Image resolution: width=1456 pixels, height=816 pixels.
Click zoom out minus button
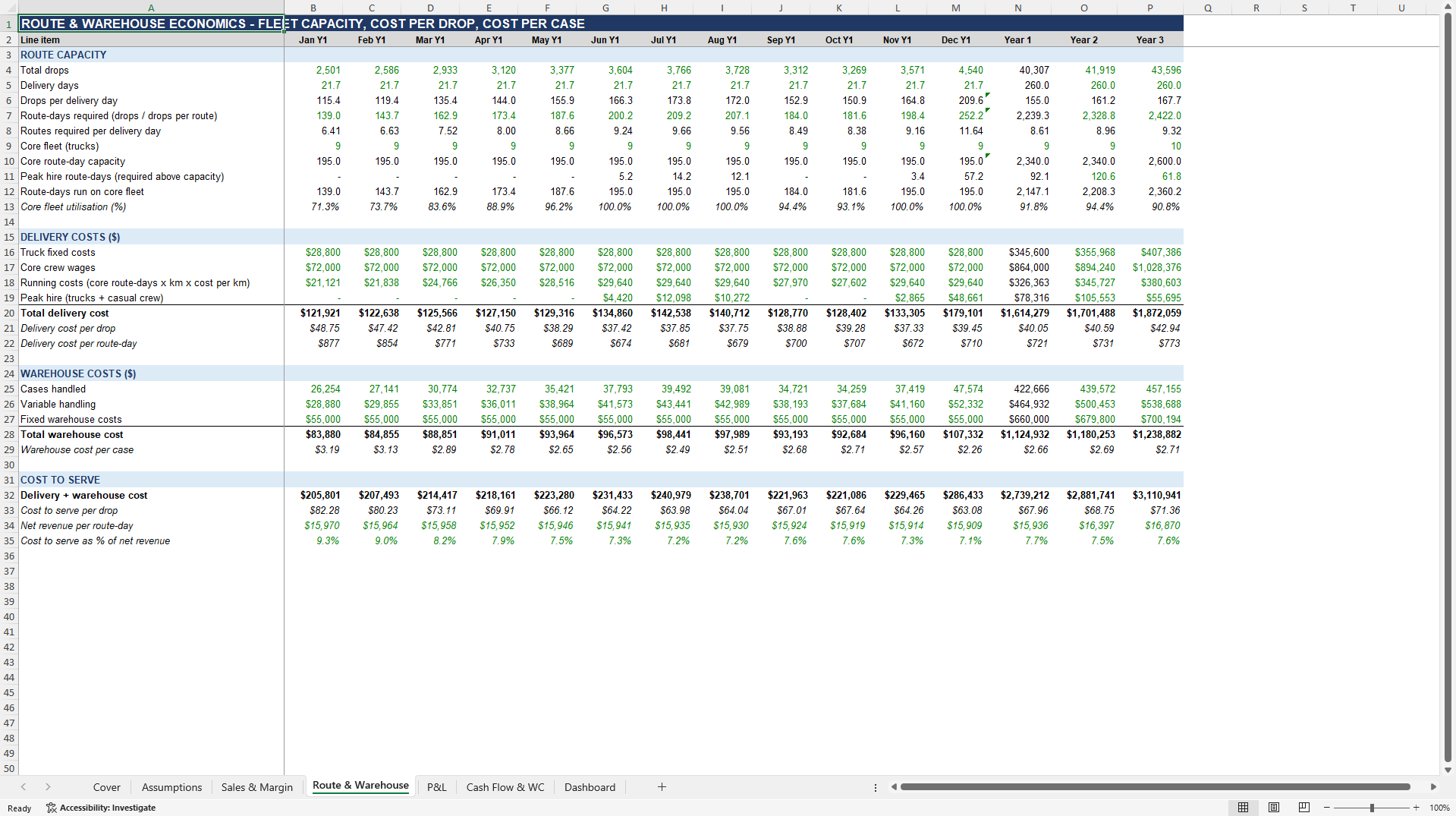(x=1327, y=808)
